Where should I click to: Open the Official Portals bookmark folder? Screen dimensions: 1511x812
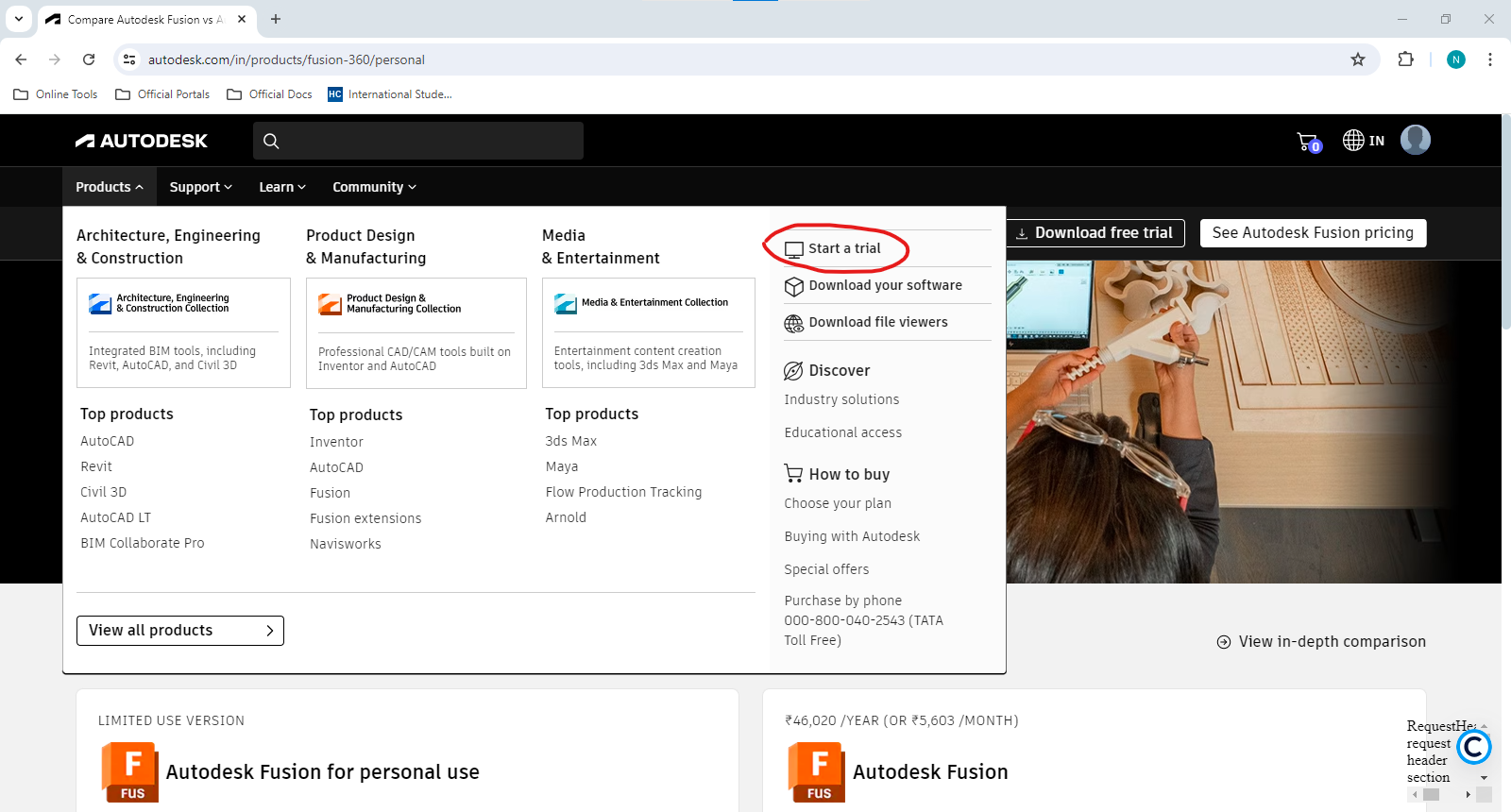[x=162, y=94]
